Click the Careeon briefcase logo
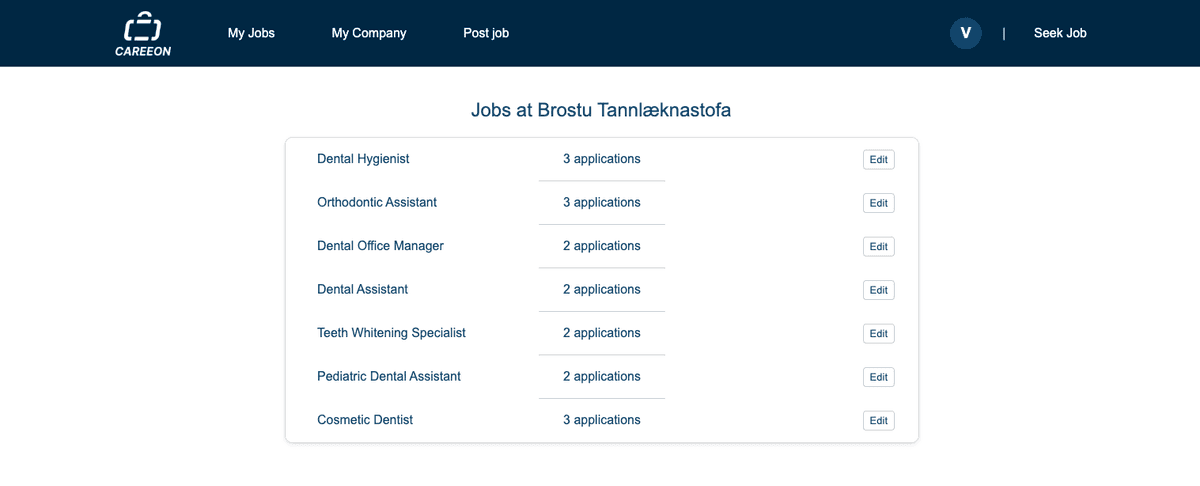Viewport: 1200px width, 486px height. tap(143, 33)
